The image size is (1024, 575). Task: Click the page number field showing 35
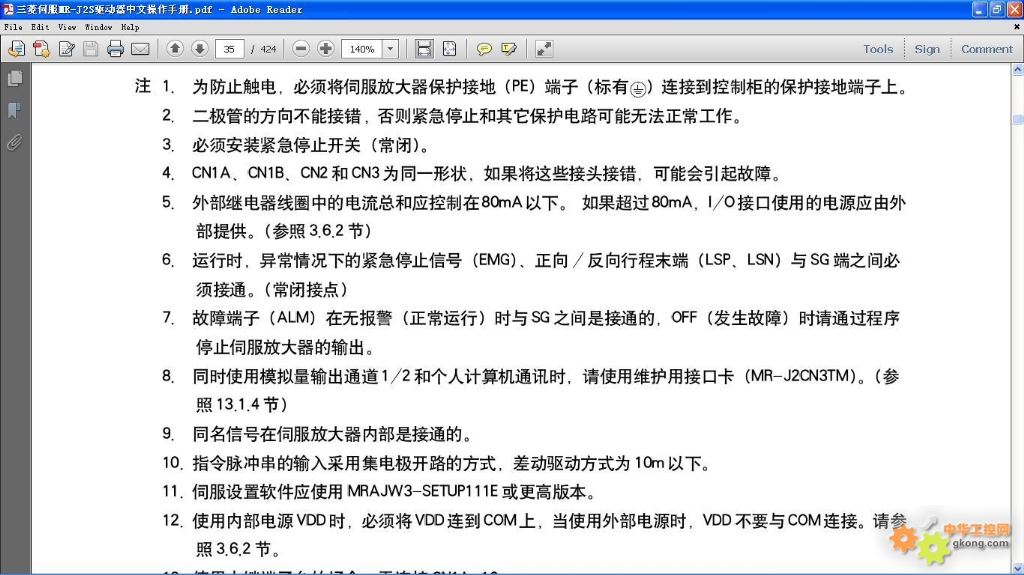[229, 49]
